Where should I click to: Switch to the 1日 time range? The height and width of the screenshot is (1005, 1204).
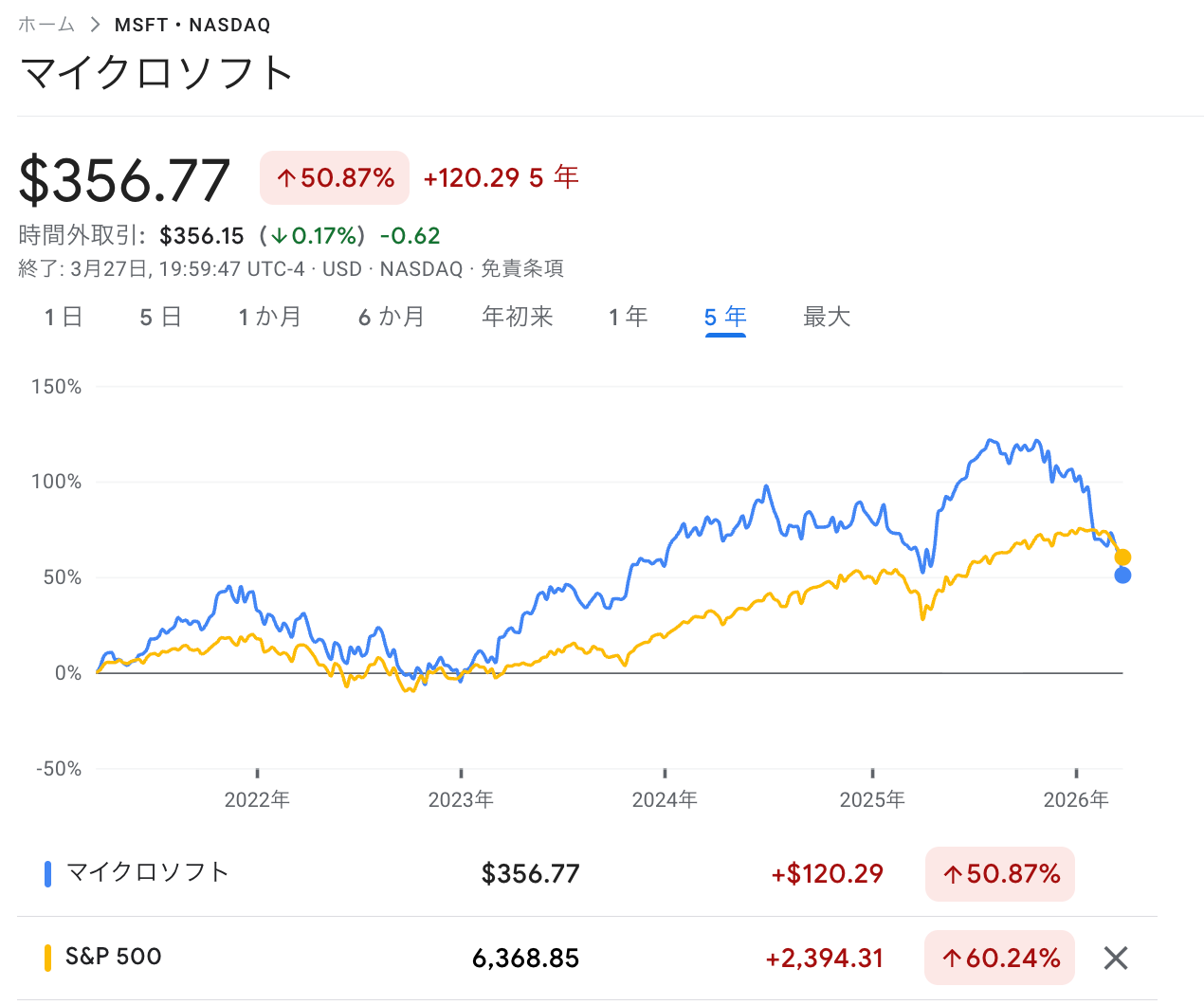(x=62, y=317)
